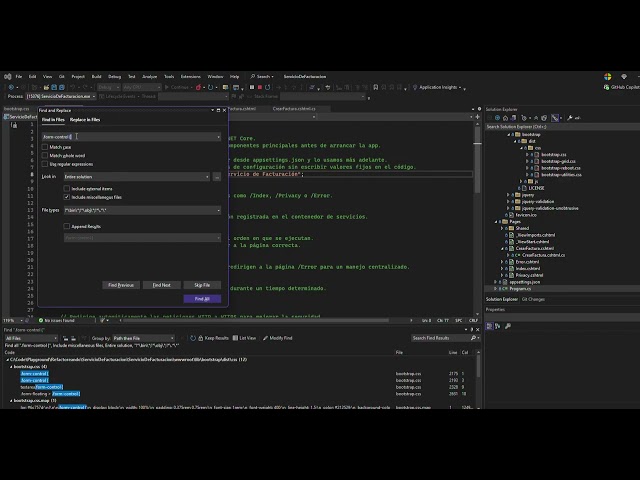
Task: Enable the Append Results checkbox
Action: [67, 227]
